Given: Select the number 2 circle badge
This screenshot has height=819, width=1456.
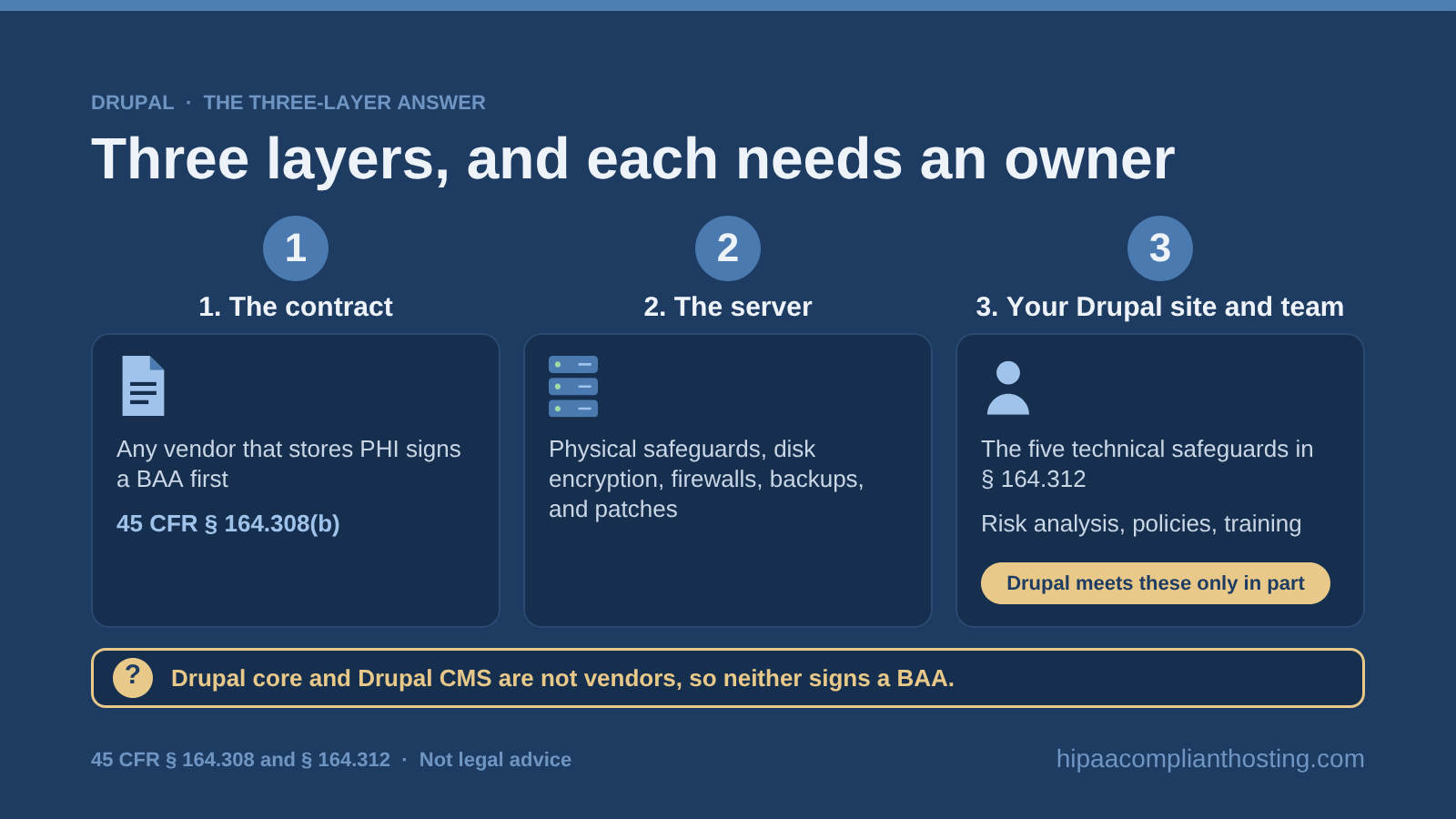Looking at the screenshot, I should pyautogui.click(x=728, y=248).
